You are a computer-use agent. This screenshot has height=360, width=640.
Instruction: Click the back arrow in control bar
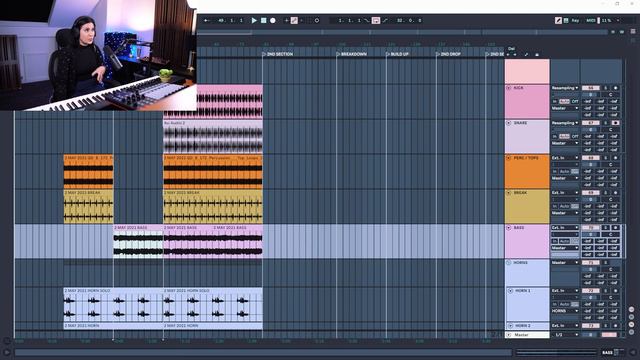(x=207, y=20)
